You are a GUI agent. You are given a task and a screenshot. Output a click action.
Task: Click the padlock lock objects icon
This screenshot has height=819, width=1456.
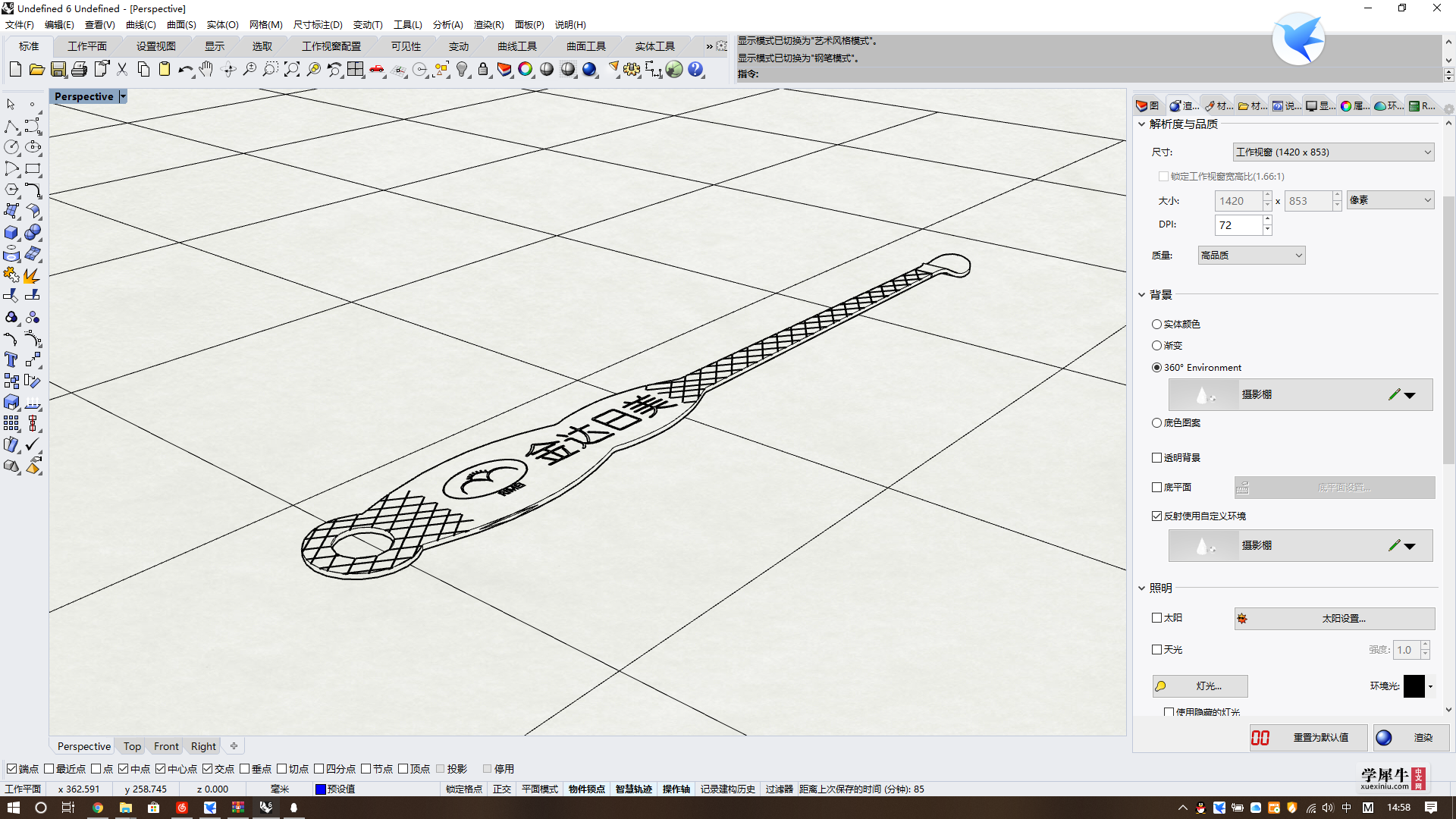483,70
